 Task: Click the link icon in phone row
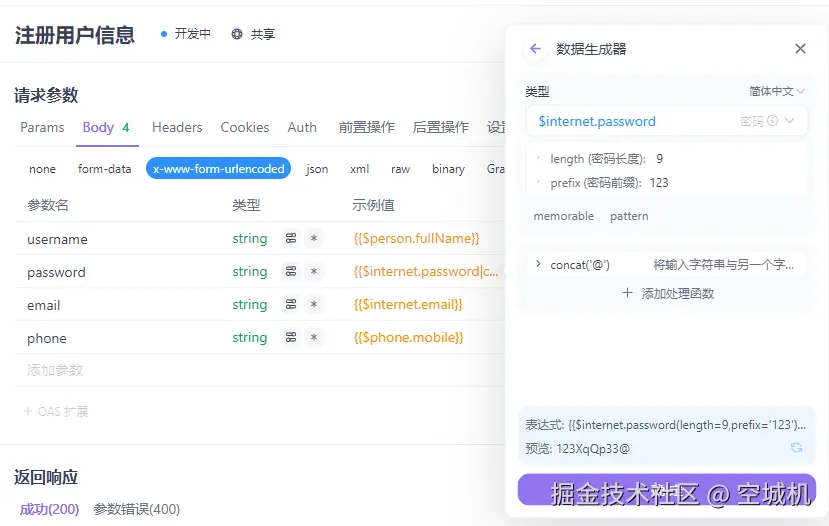tap(291, 337)
